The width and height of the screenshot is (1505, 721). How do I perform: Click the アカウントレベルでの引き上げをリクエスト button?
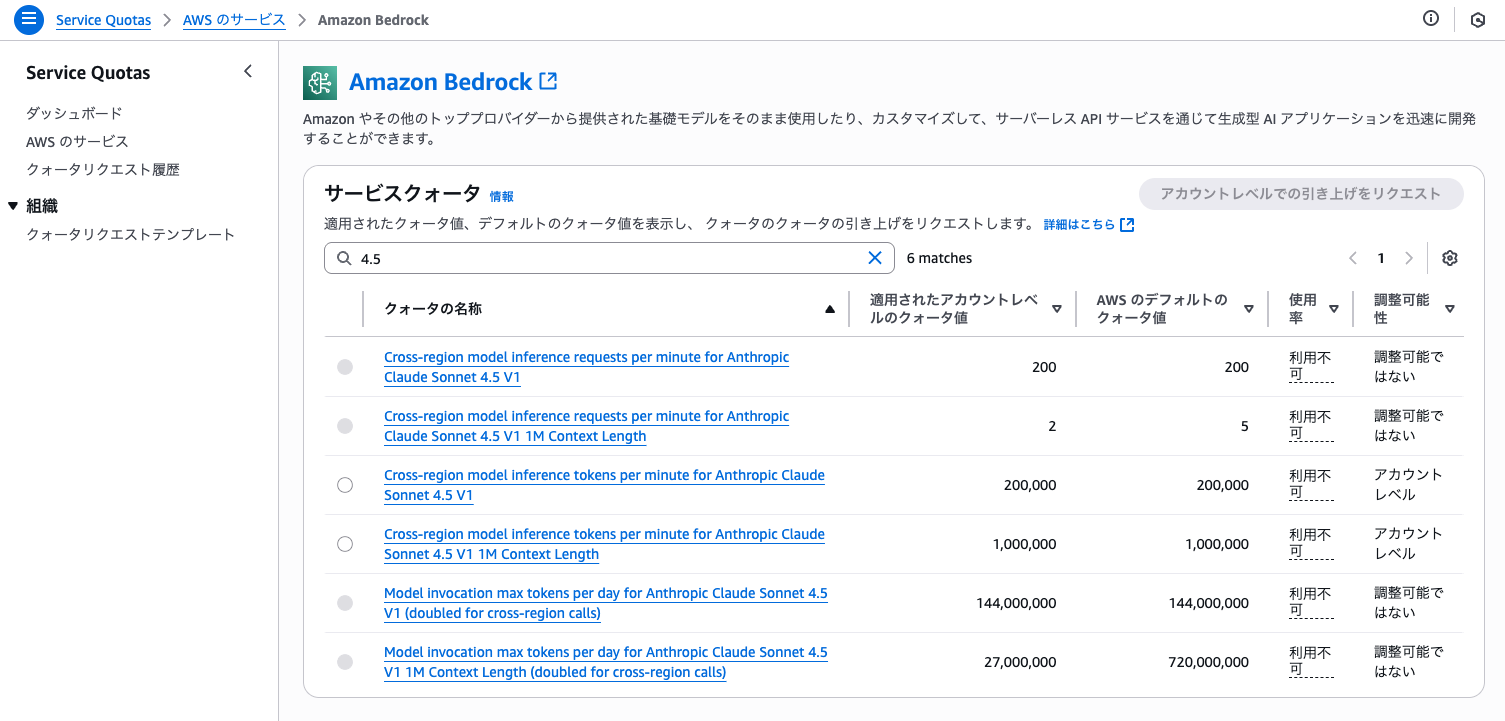pos(1300,193)
